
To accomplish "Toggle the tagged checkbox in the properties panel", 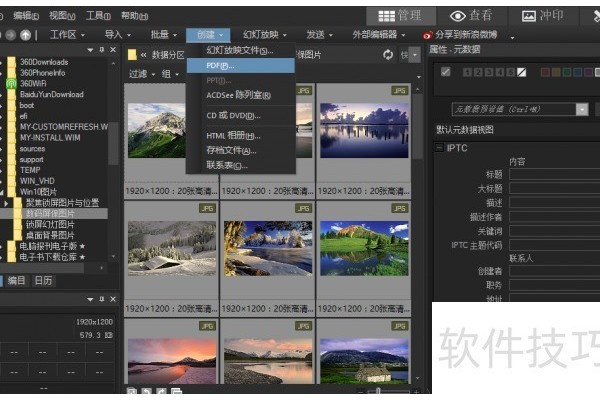I will click(x=445, y=72).
